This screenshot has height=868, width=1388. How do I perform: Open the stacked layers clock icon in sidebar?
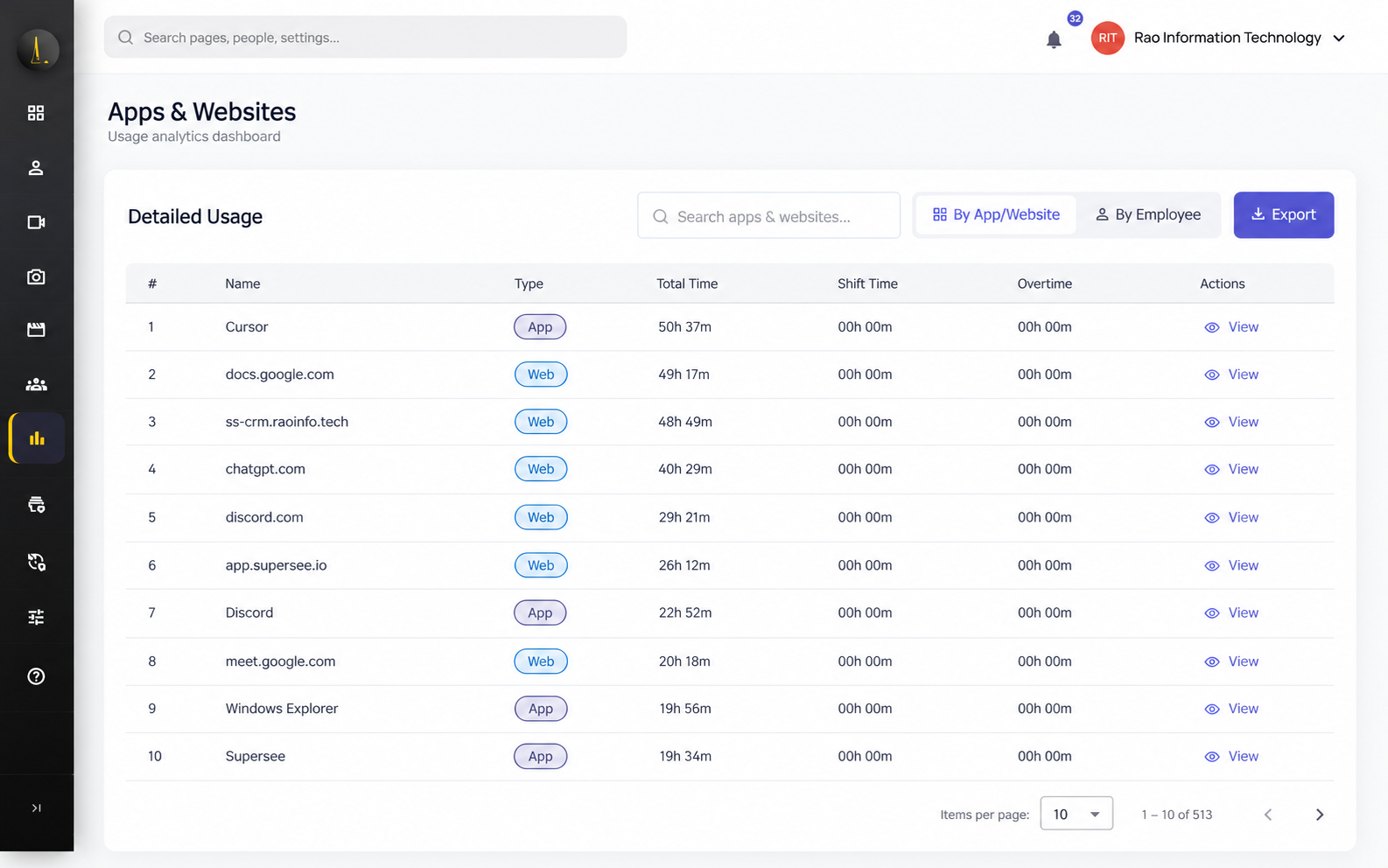coord(36,505)
